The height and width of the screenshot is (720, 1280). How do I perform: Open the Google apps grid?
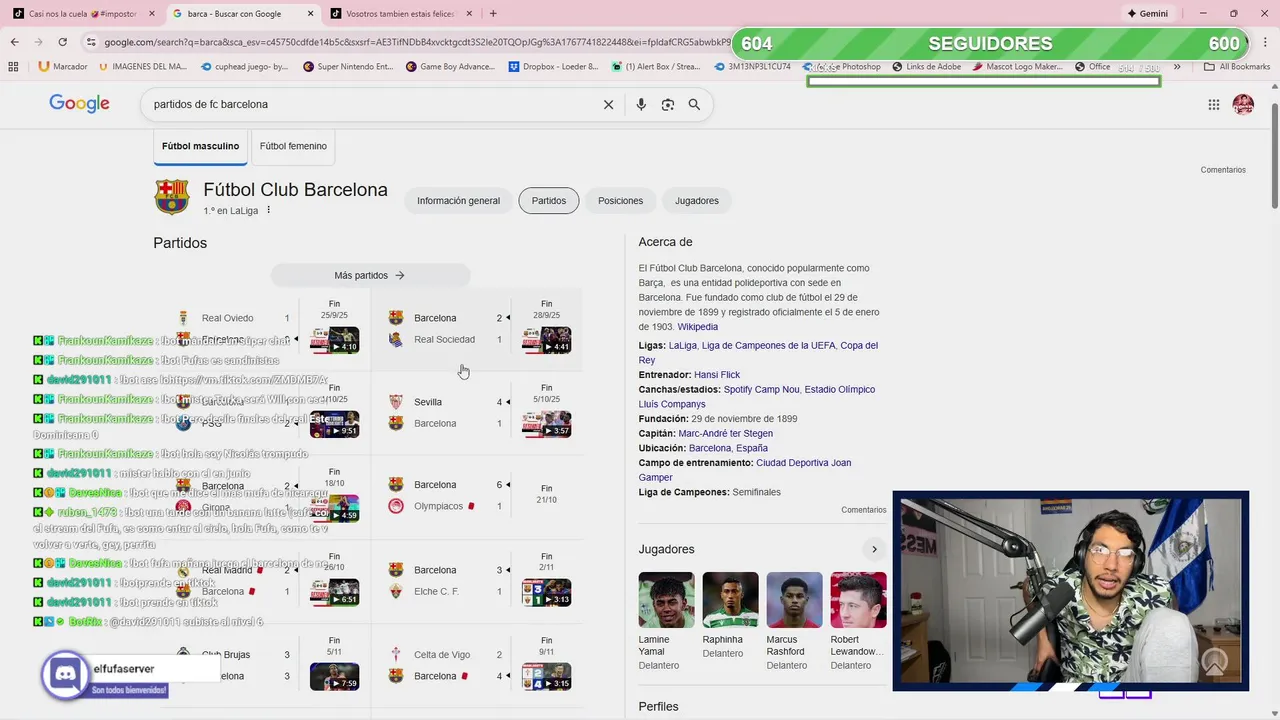1214,104
